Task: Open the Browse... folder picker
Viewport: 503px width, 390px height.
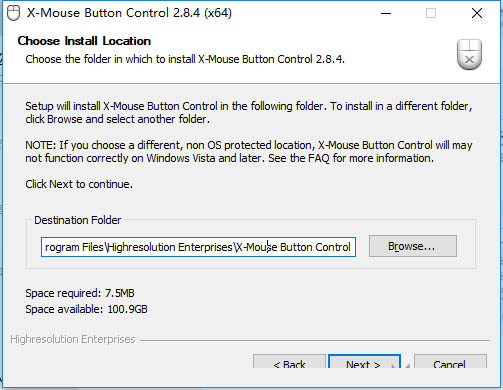Action: [x=413, y=246]
